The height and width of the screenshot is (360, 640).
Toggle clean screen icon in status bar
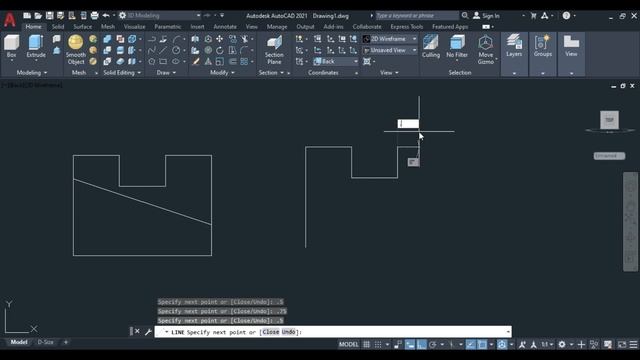pos(622,344)
